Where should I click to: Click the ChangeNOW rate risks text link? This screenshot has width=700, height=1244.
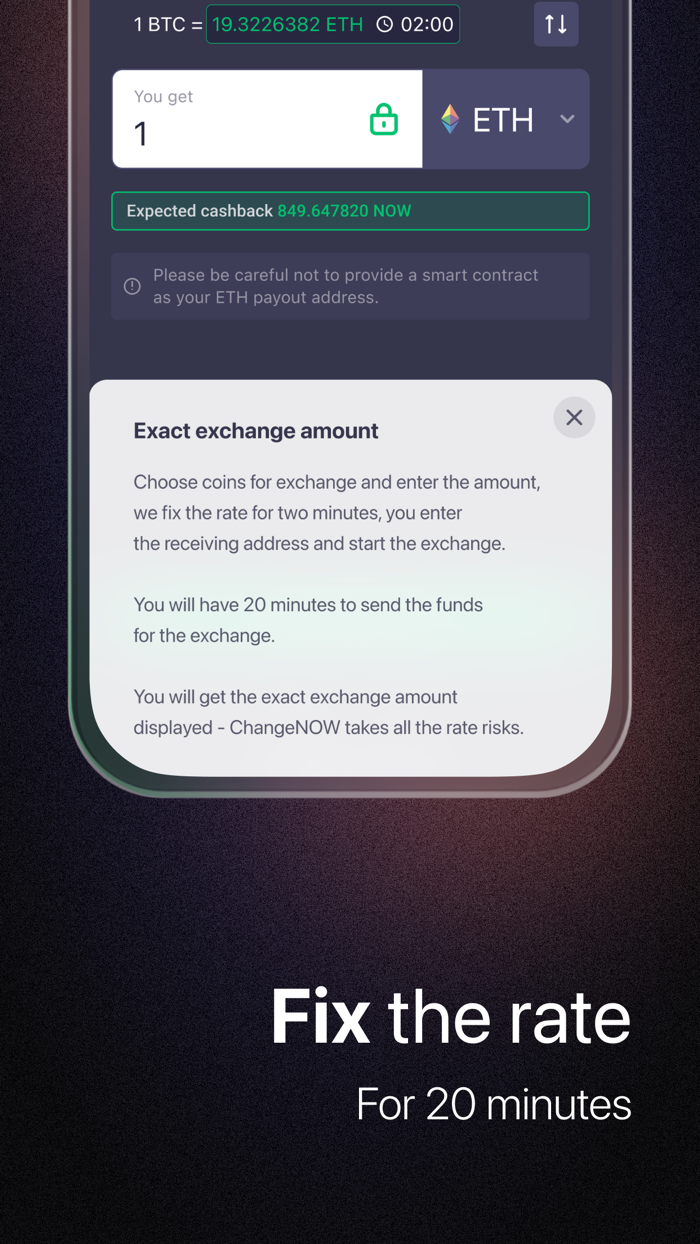(330, 727)
